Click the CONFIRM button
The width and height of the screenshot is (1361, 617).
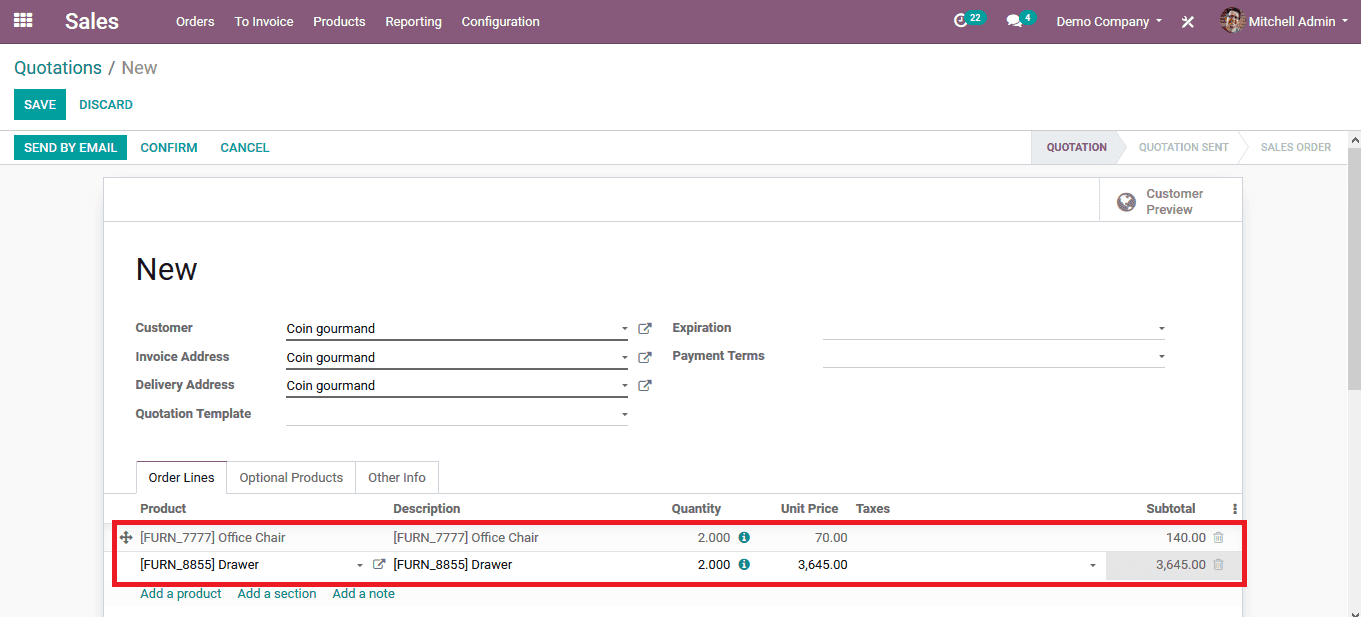(x=169, y=147)
